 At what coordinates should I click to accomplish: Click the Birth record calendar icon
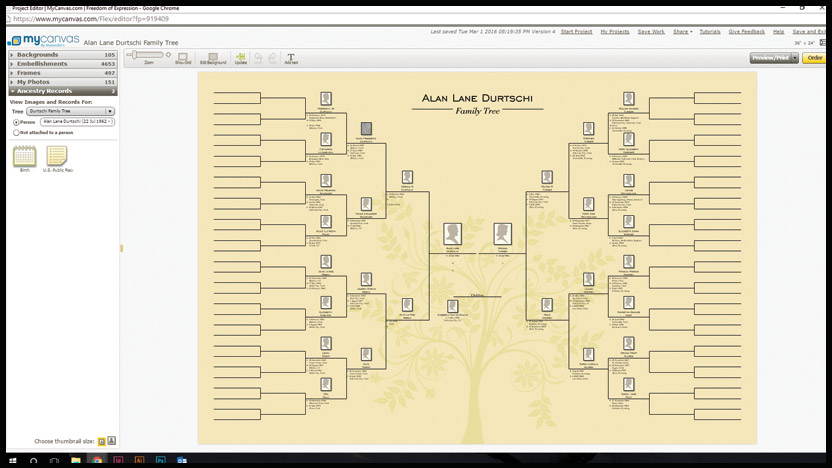pyautogui.click(x=24, y=156)
